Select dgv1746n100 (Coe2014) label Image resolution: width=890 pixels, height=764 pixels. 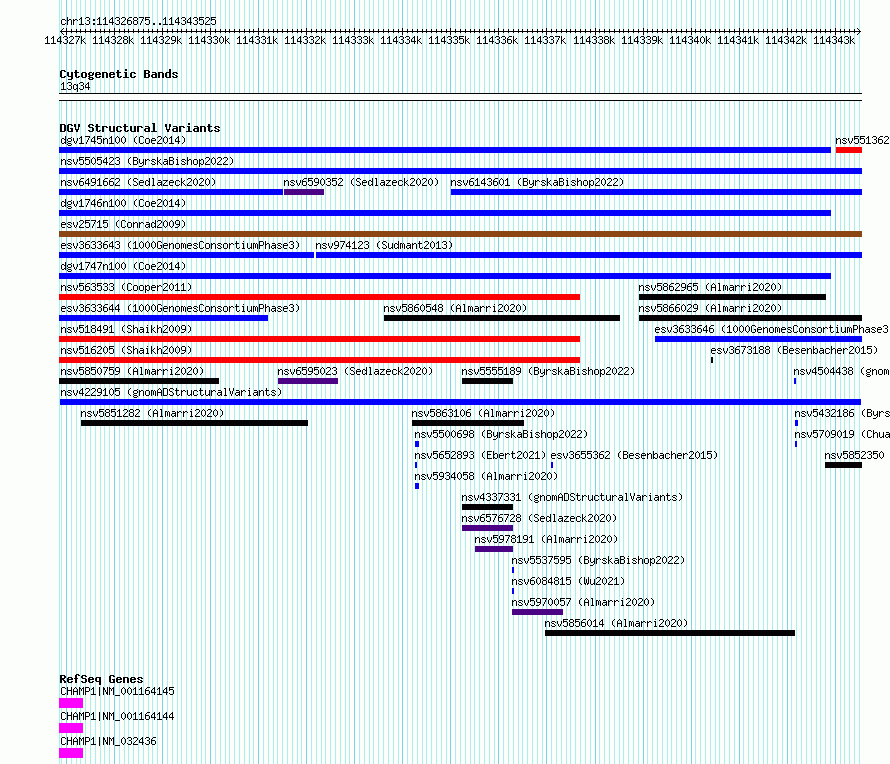point(123,203)
